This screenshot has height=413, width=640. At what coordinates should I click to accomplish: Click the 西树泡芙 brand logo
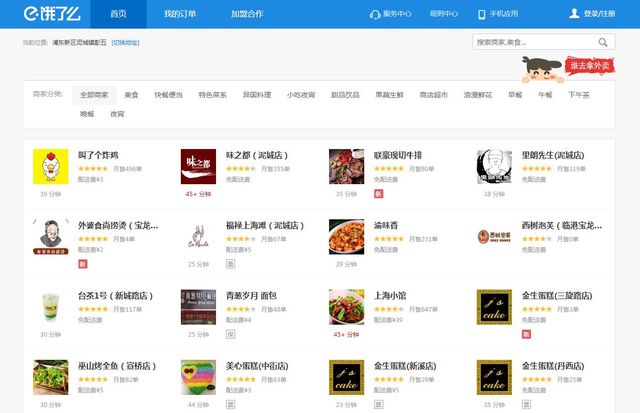pyautogui.click(x=494, y=237)
